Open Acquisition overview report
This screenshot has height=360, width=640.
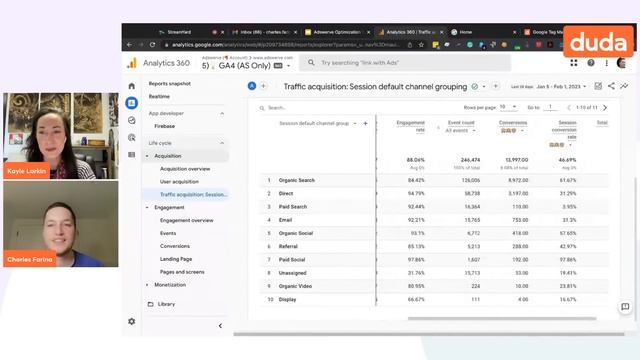[185, 169]
